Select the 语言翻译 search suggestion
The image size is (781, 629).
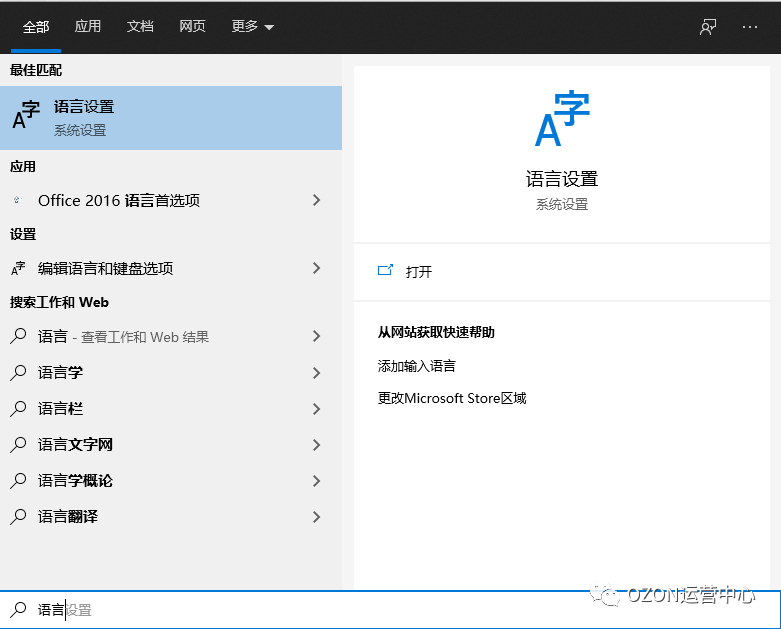(x=171, y=516)
